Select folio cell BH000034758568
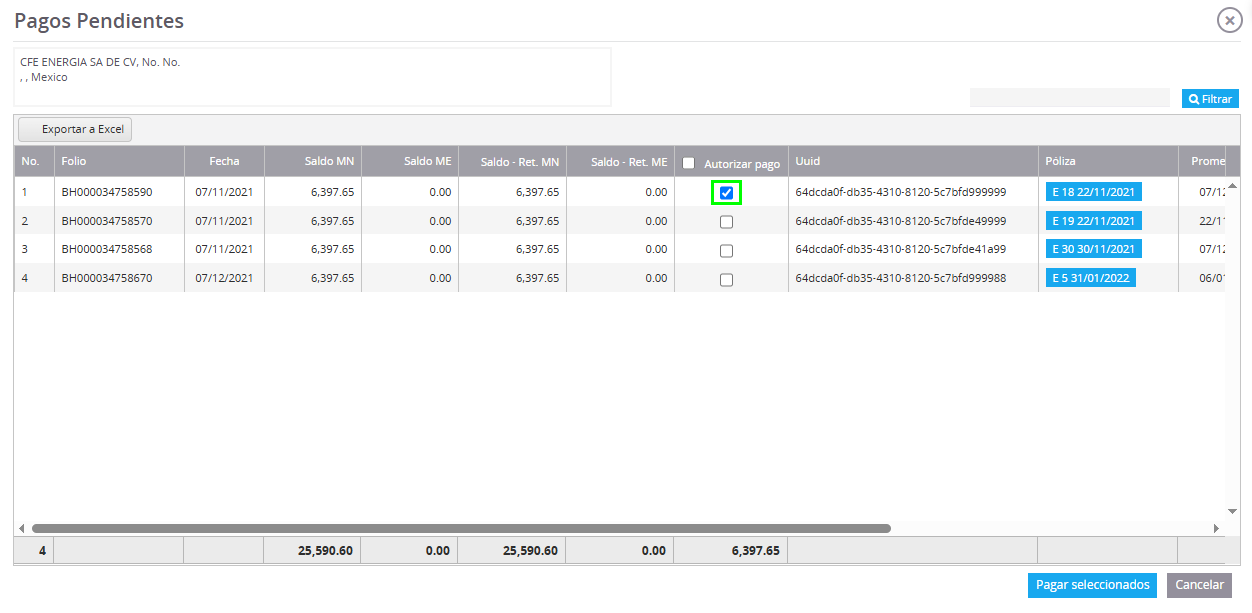Image resolution: width=1252 pixels, height=613 pixels. coord(119,249)
